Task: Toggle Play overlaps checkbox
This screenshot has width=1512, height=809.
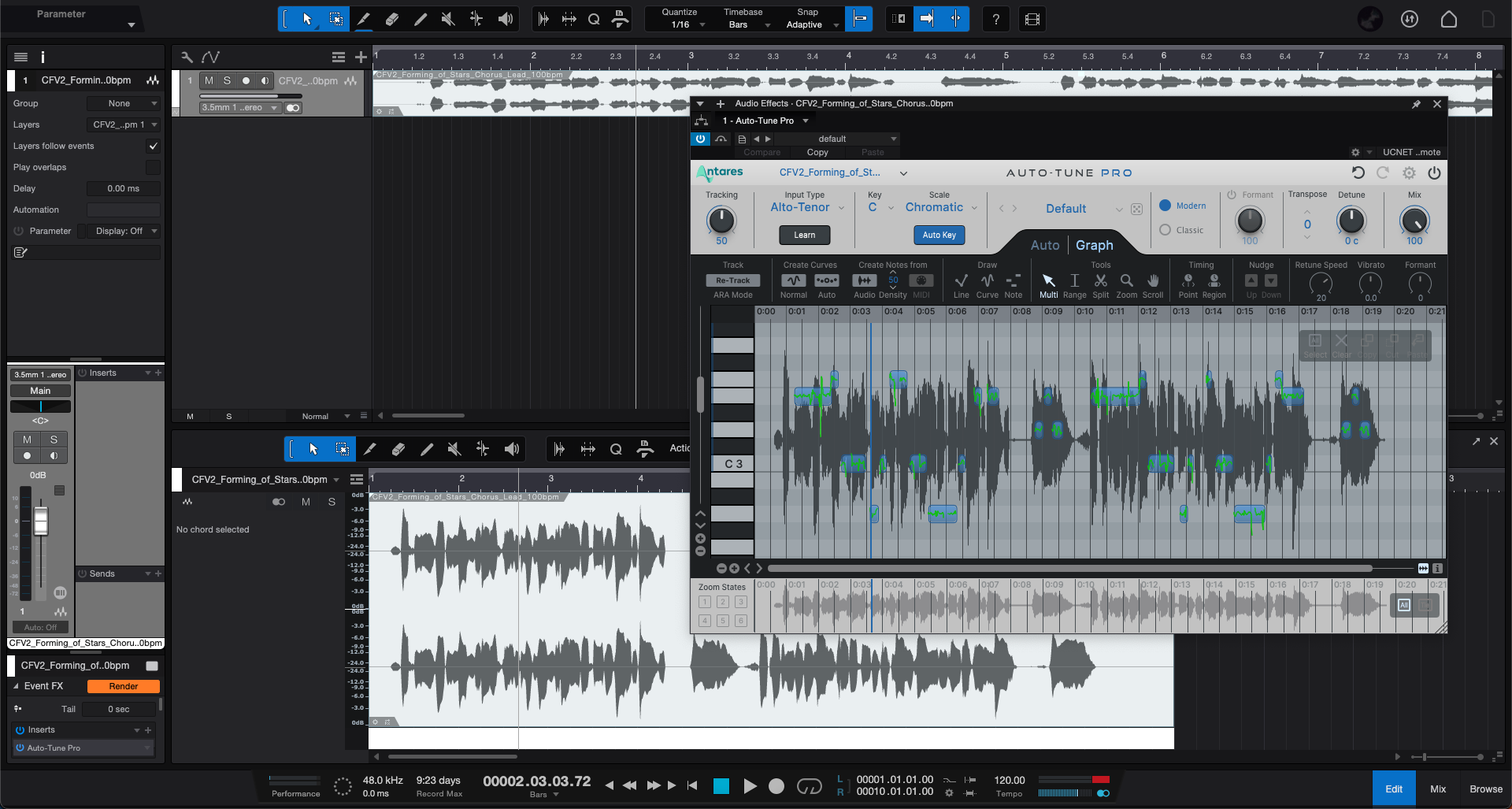Action: pos(153,167)
